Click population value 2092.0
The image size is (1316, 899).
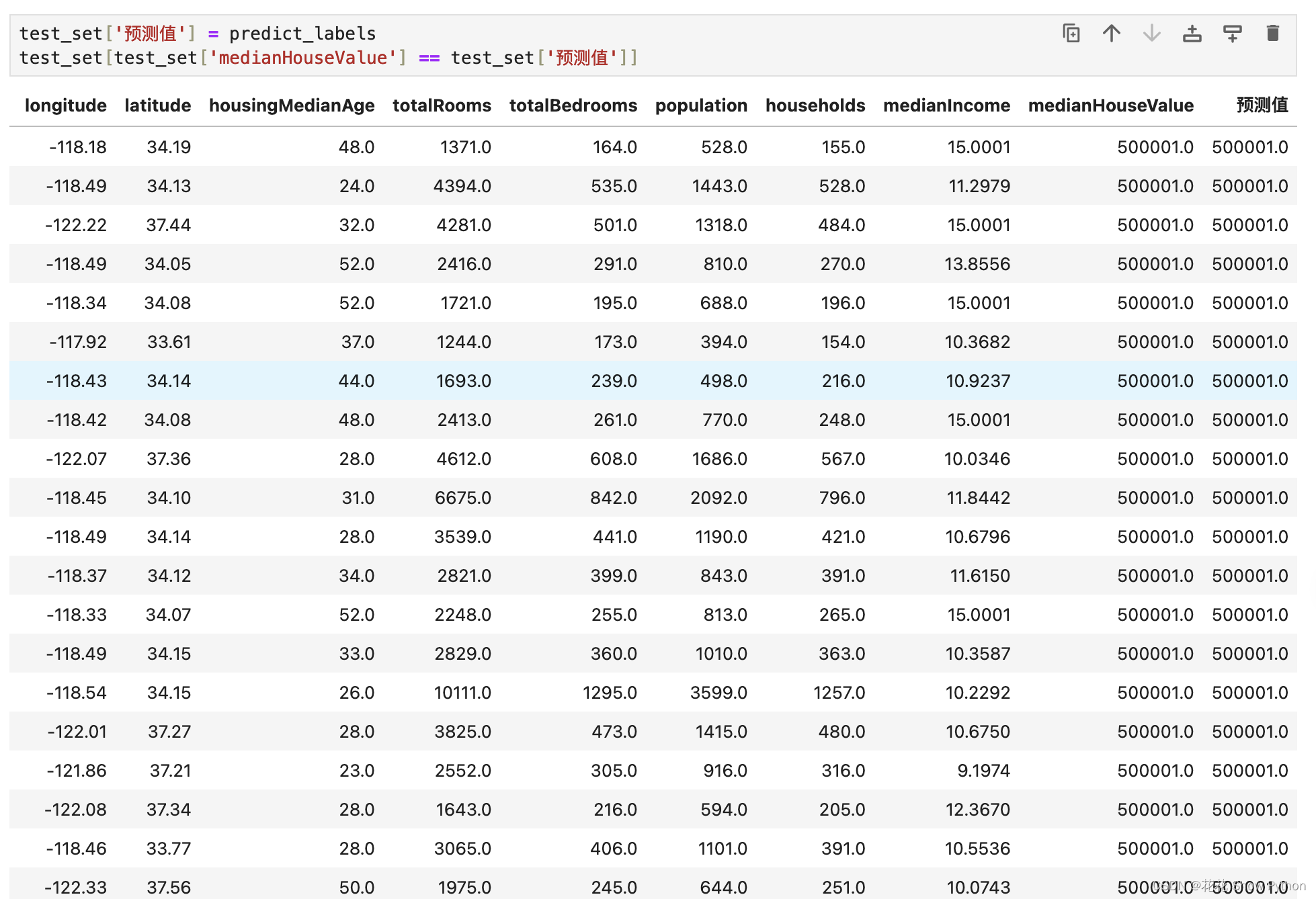coord(718,498)
